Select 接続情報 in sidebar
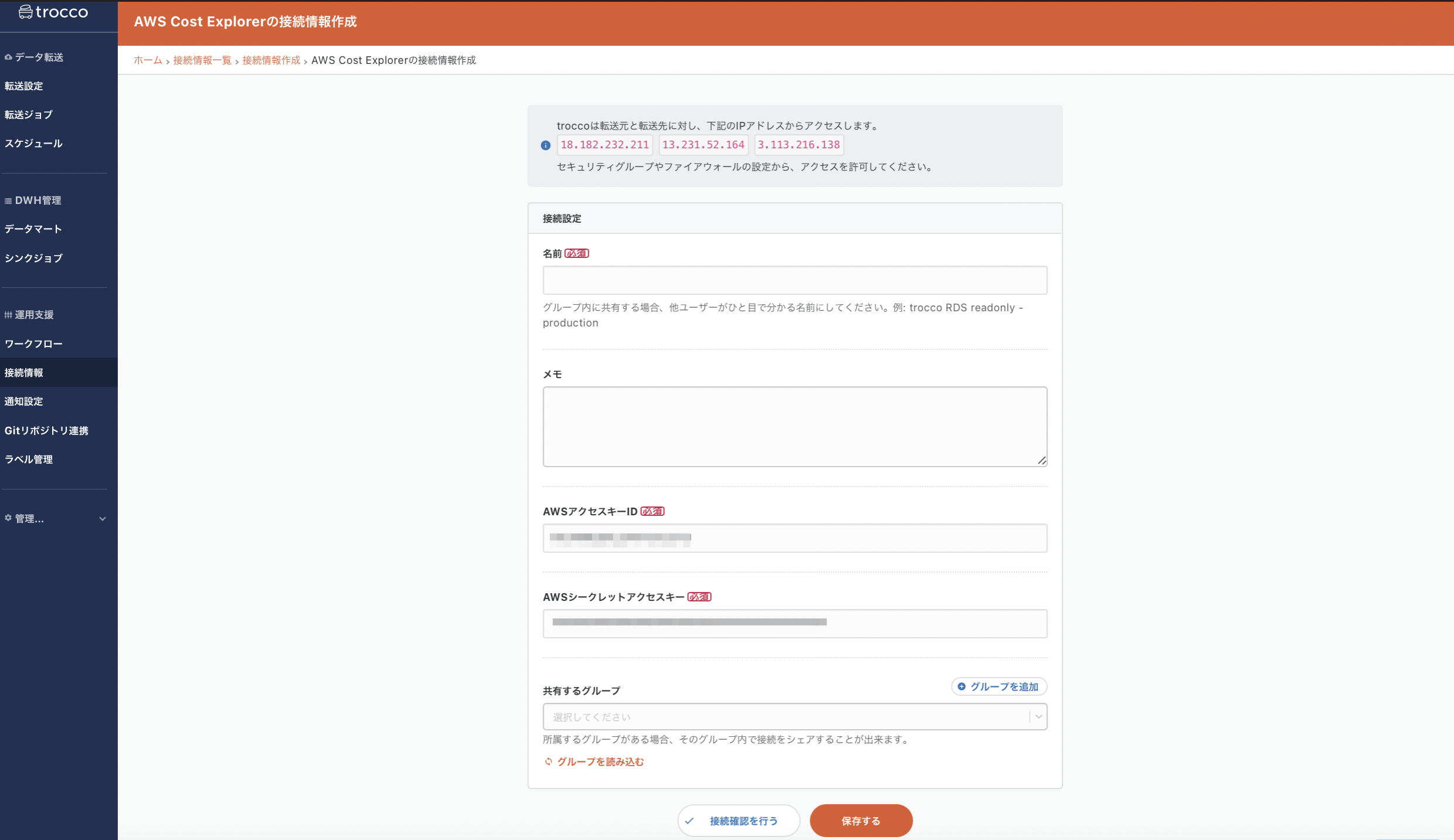The height and width of the screenshot is (840, 1454). [59, 373]
